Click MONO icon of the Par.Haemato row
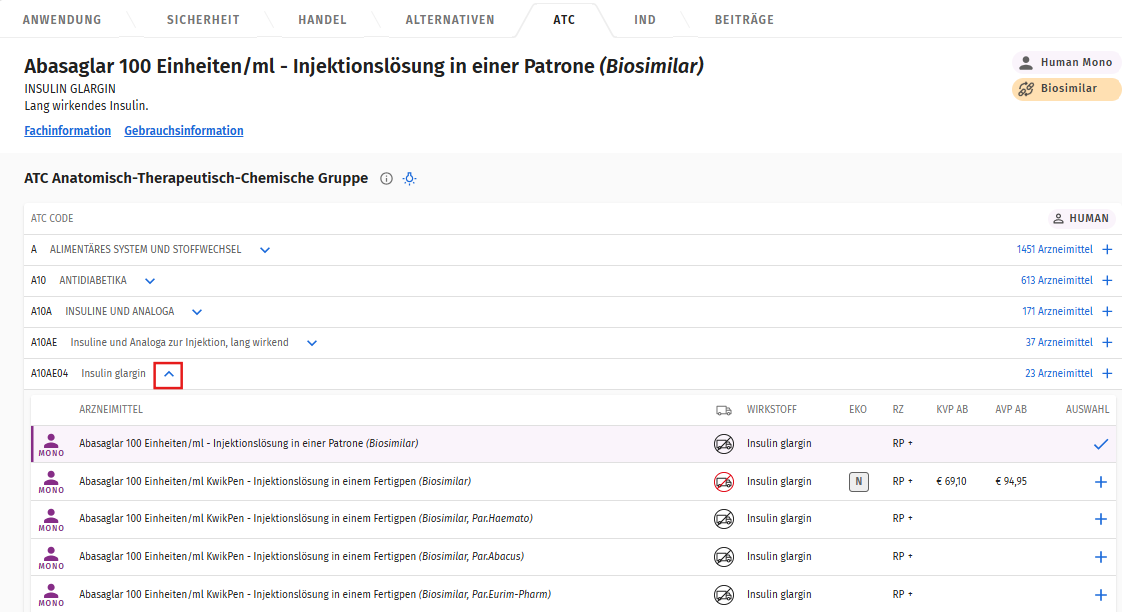Viewport: 1122px width, 612px height. [x=51, y=520]
